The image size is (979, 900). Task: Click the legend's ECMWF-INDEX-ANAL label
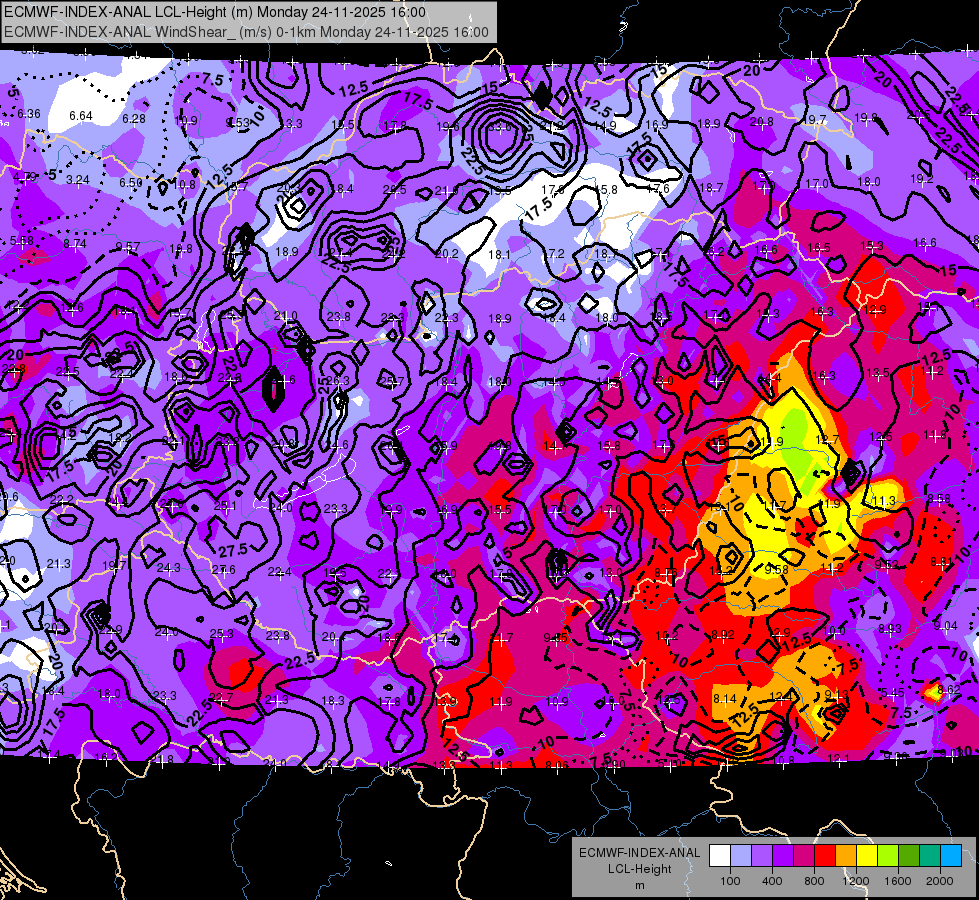pos(639,853)
